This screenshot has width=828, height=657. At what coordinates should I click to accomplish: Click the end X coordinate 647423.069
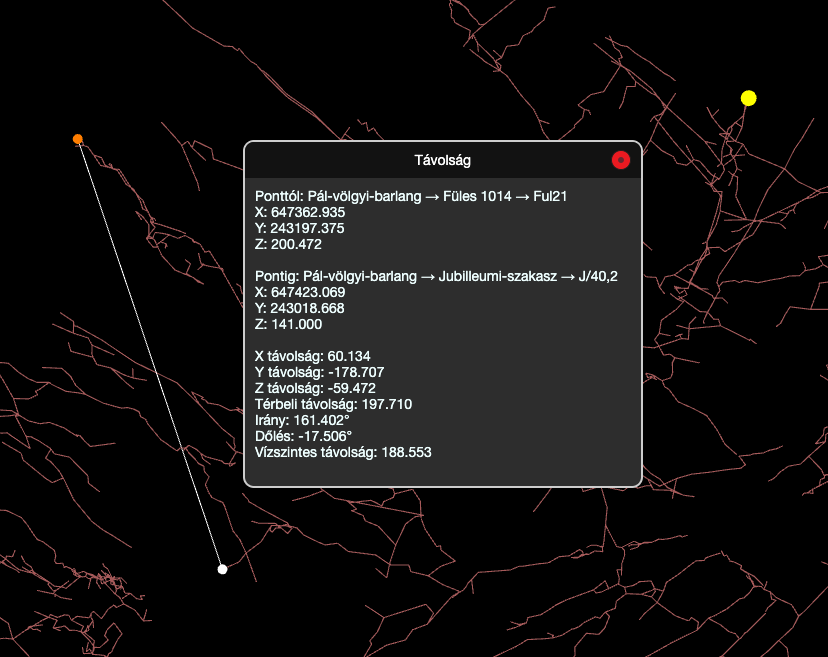tap(300, 292)
